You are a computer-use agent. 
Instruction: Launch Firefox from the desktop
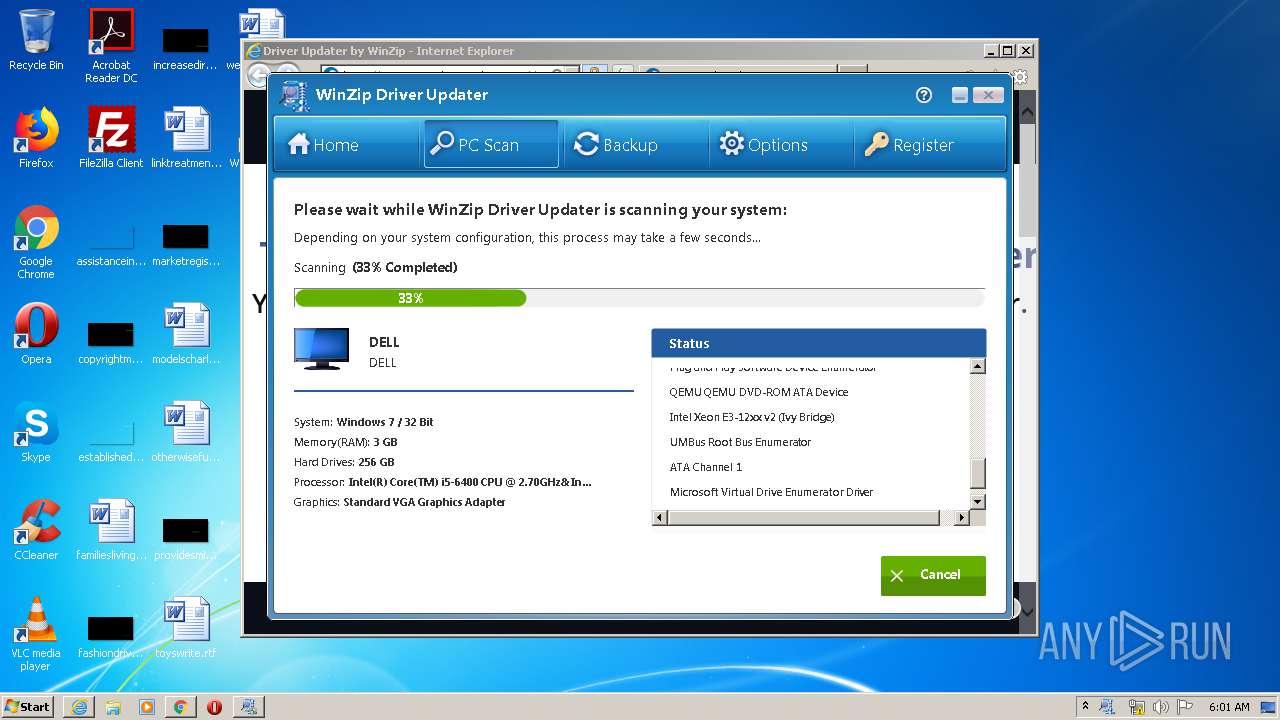[x=36, y=138]
